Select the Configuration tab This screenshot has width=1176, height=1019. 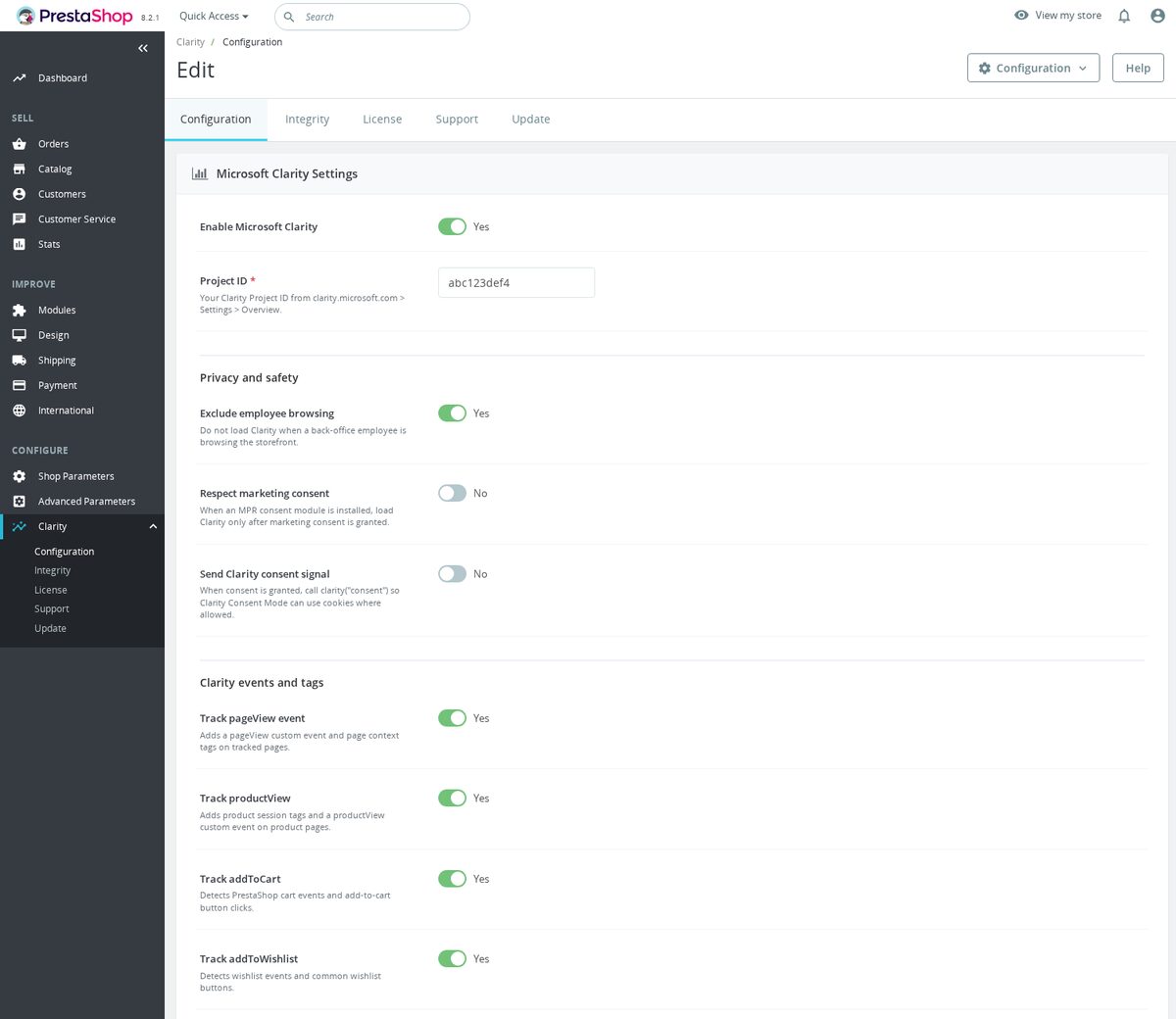[x=216, y=120]
